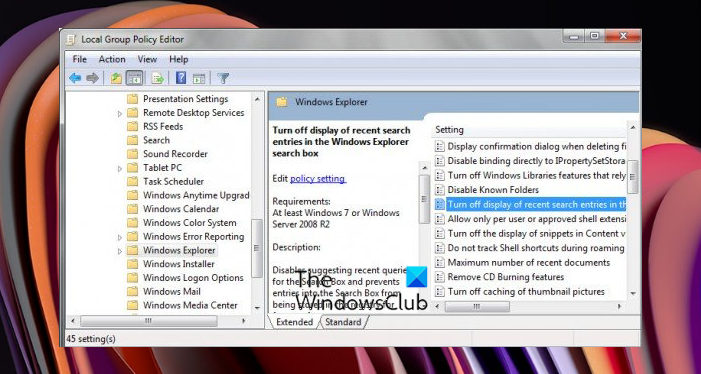Image resolution: width=701 pixels, height=374 pixels.
Task: Click policy icon beside Turn off caching of thumbnail pictures
Action: click(x=440, y=291)
